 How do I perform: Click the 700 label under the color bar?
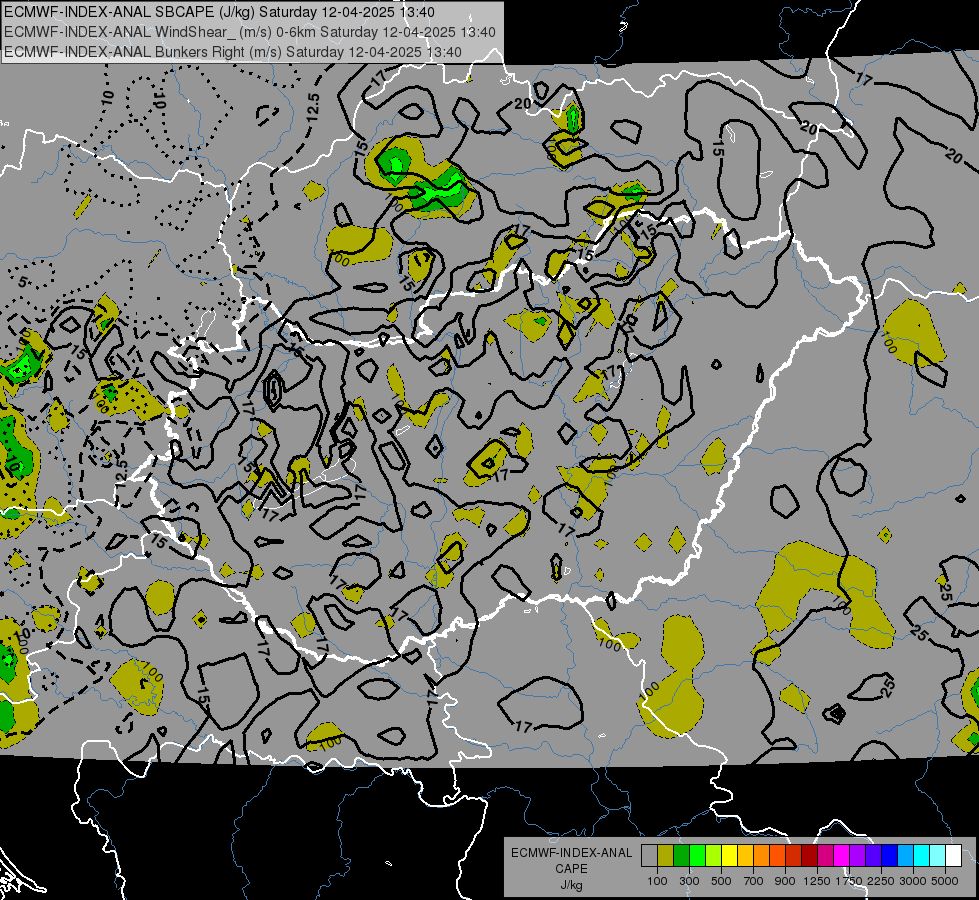click(754, 881)
